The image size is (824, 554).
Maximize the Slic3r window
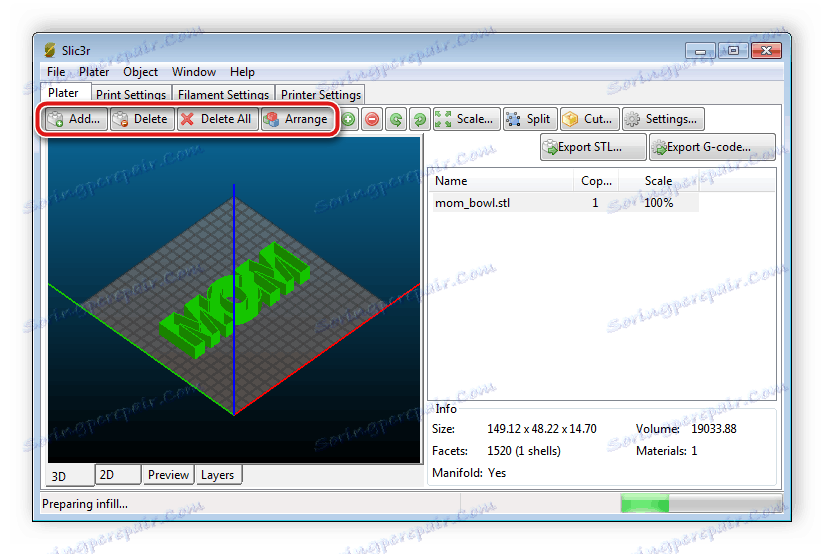[733, 51]
